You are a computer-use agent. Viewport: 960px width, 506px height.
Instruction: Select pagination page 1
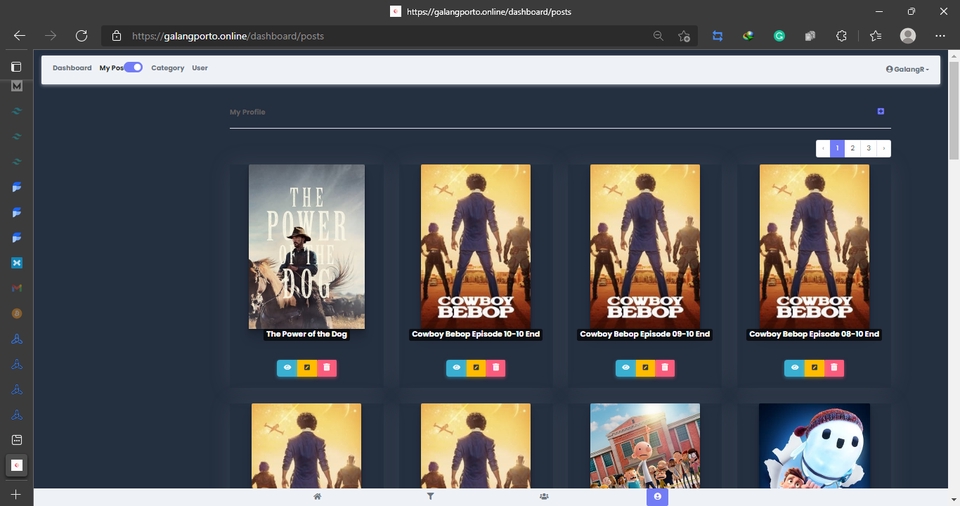pyautogui.click(x=838, y=148)
